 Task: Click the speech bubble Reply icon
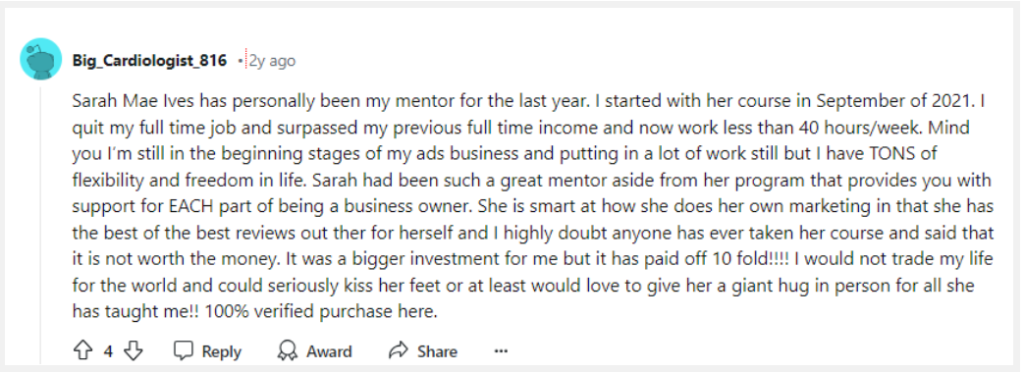pos(184,351)
